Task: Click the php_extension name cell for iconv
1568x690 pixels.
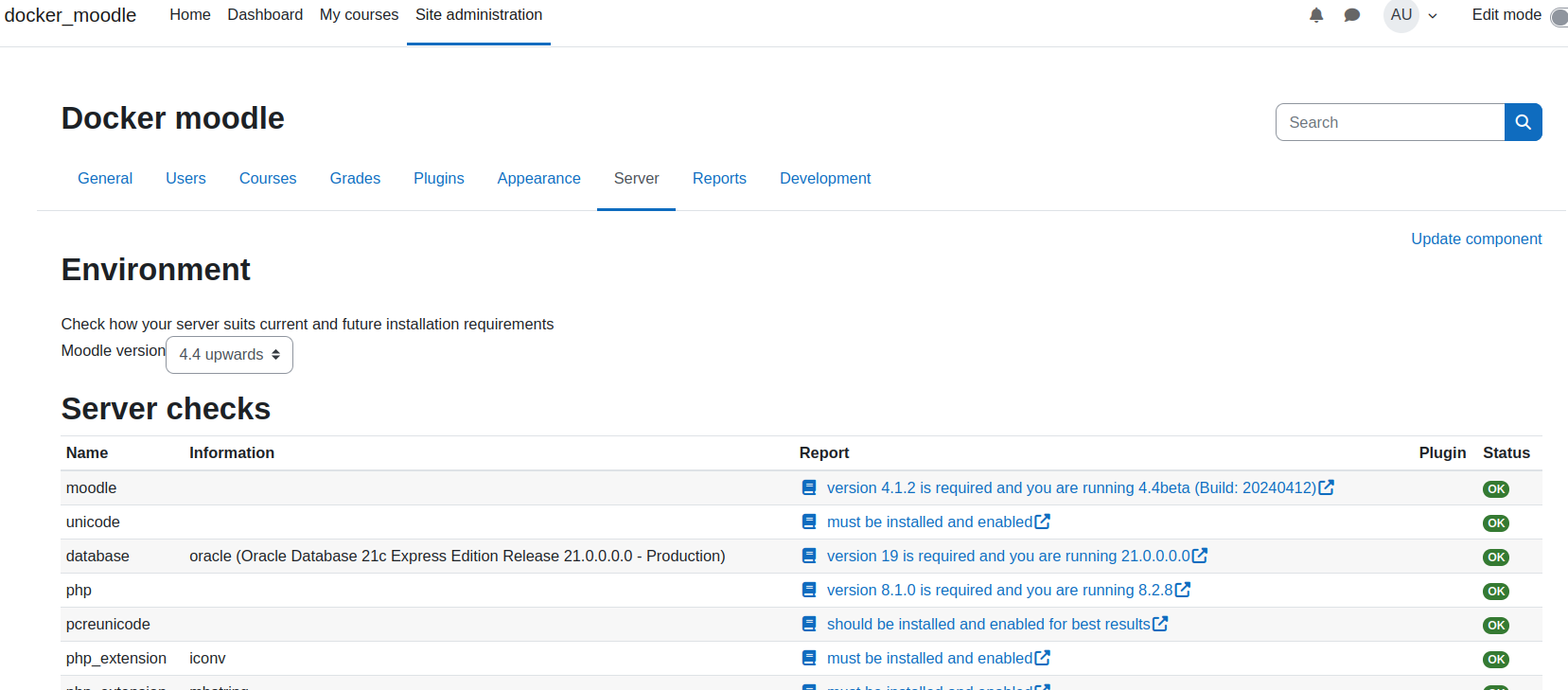Action: pyautogui.click(x=116, y=658)
